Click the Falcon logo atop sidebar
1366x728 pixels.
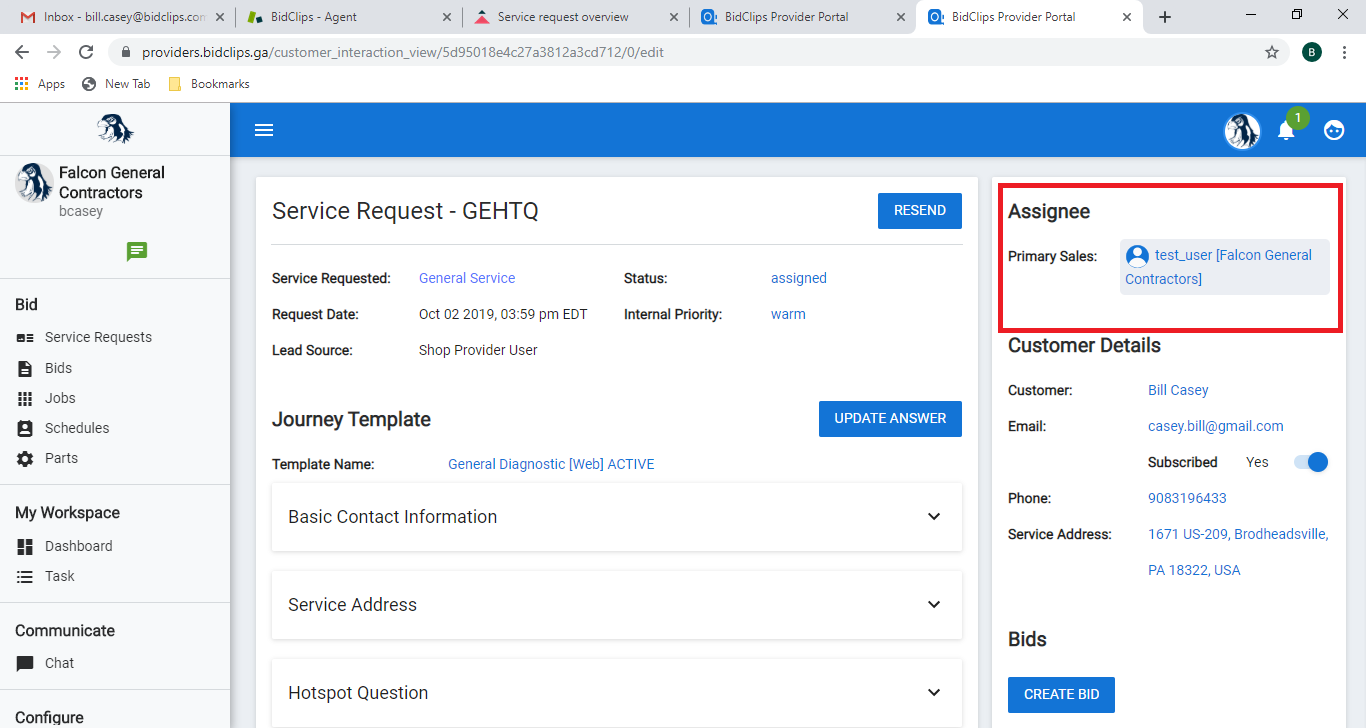pyautogui.click(x=115, y=129)
